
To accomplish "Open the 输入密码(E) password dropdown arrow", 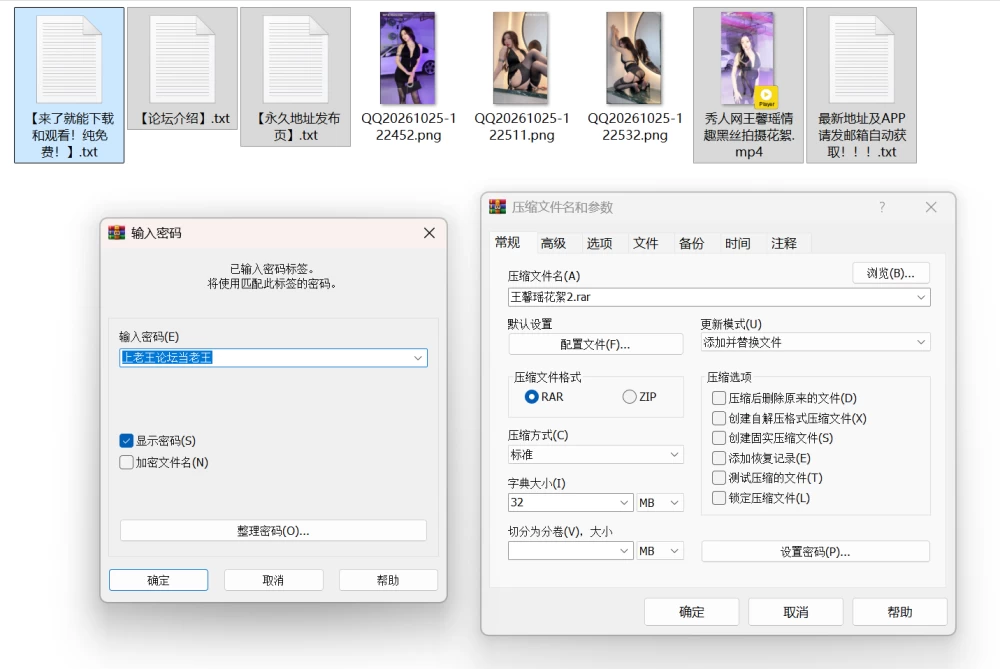I will (x=418, y=358).
